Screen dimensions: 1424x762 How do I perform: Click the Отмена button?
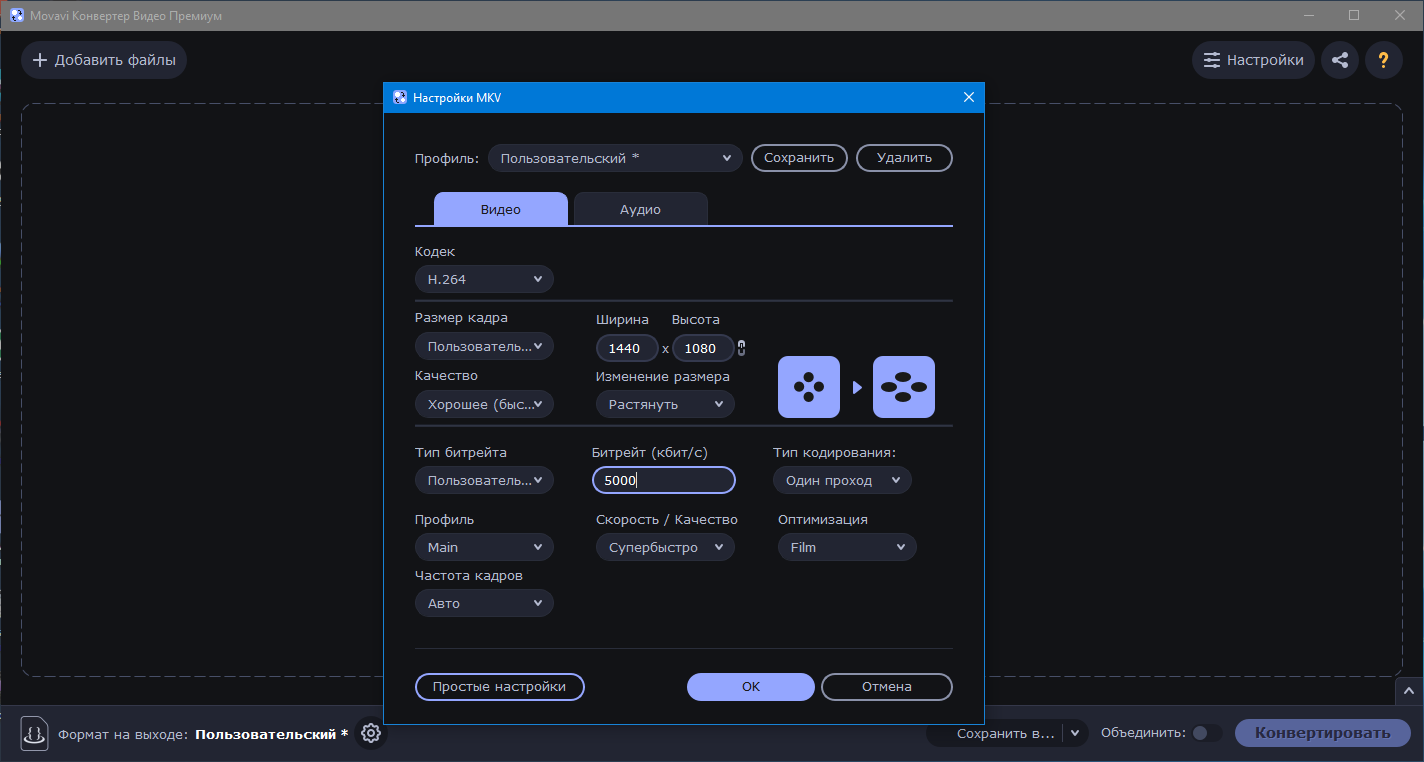[887, 687]
